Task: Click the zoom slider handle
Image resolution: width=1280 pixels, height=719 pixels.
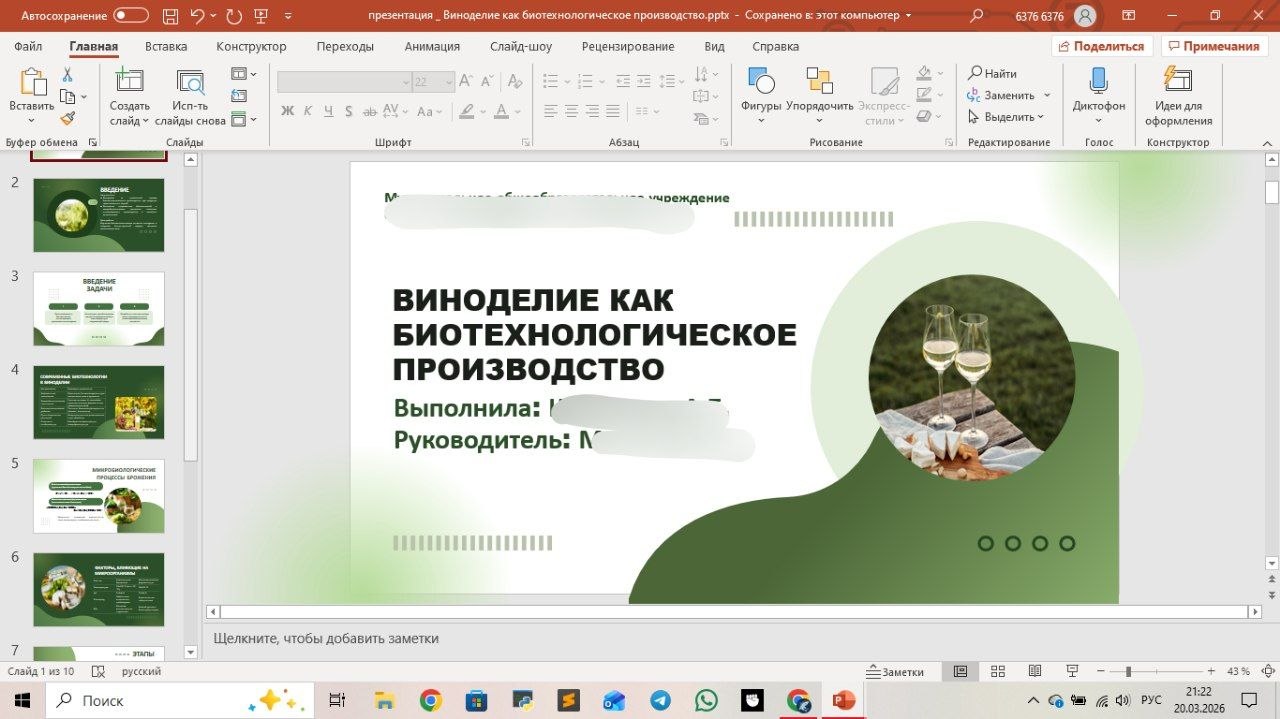Action: point(1128,672)
